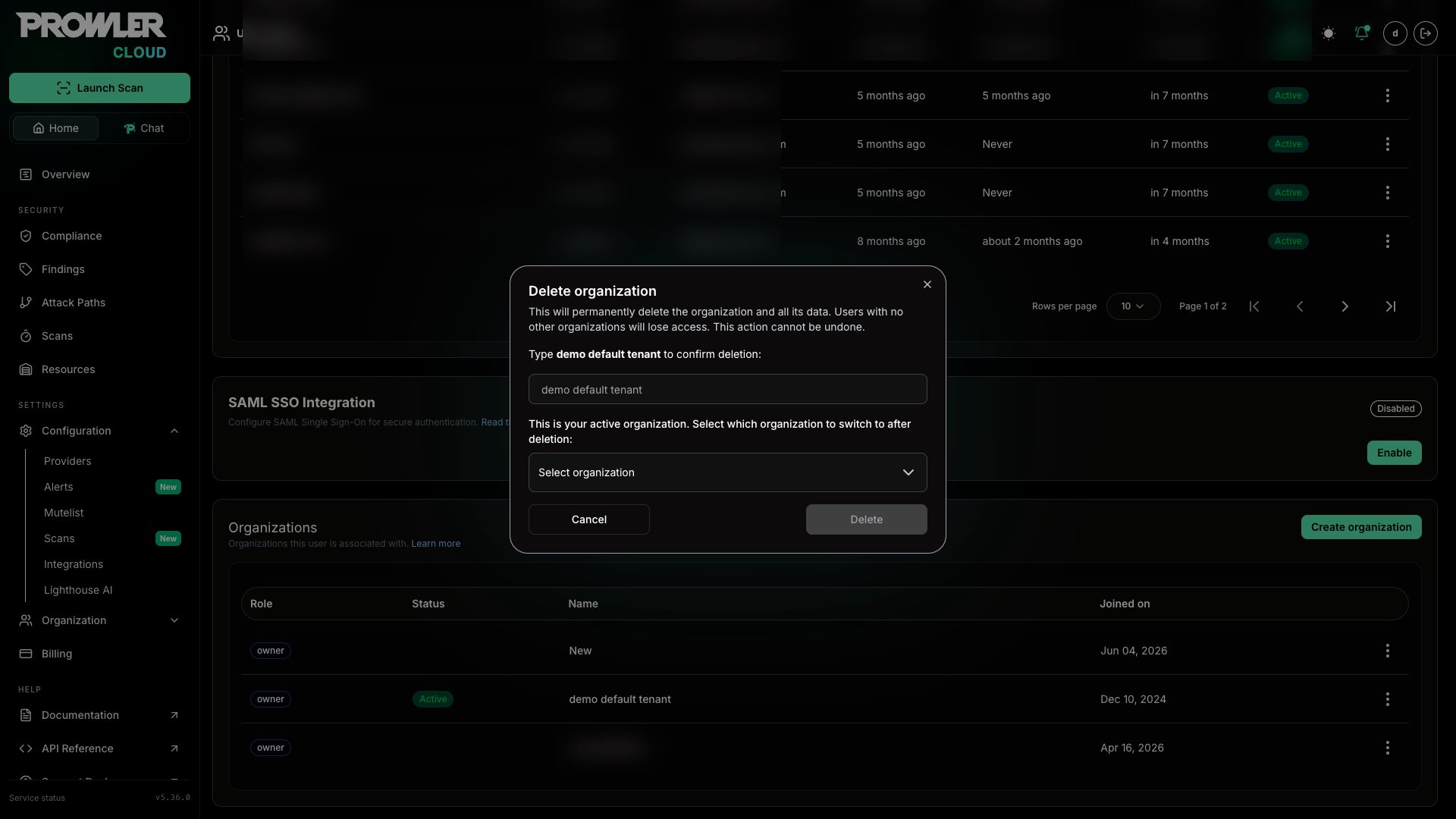Click the confirmation text input field
The image size is (1456, 819).
pyautogui.click(x=727, y=389)
